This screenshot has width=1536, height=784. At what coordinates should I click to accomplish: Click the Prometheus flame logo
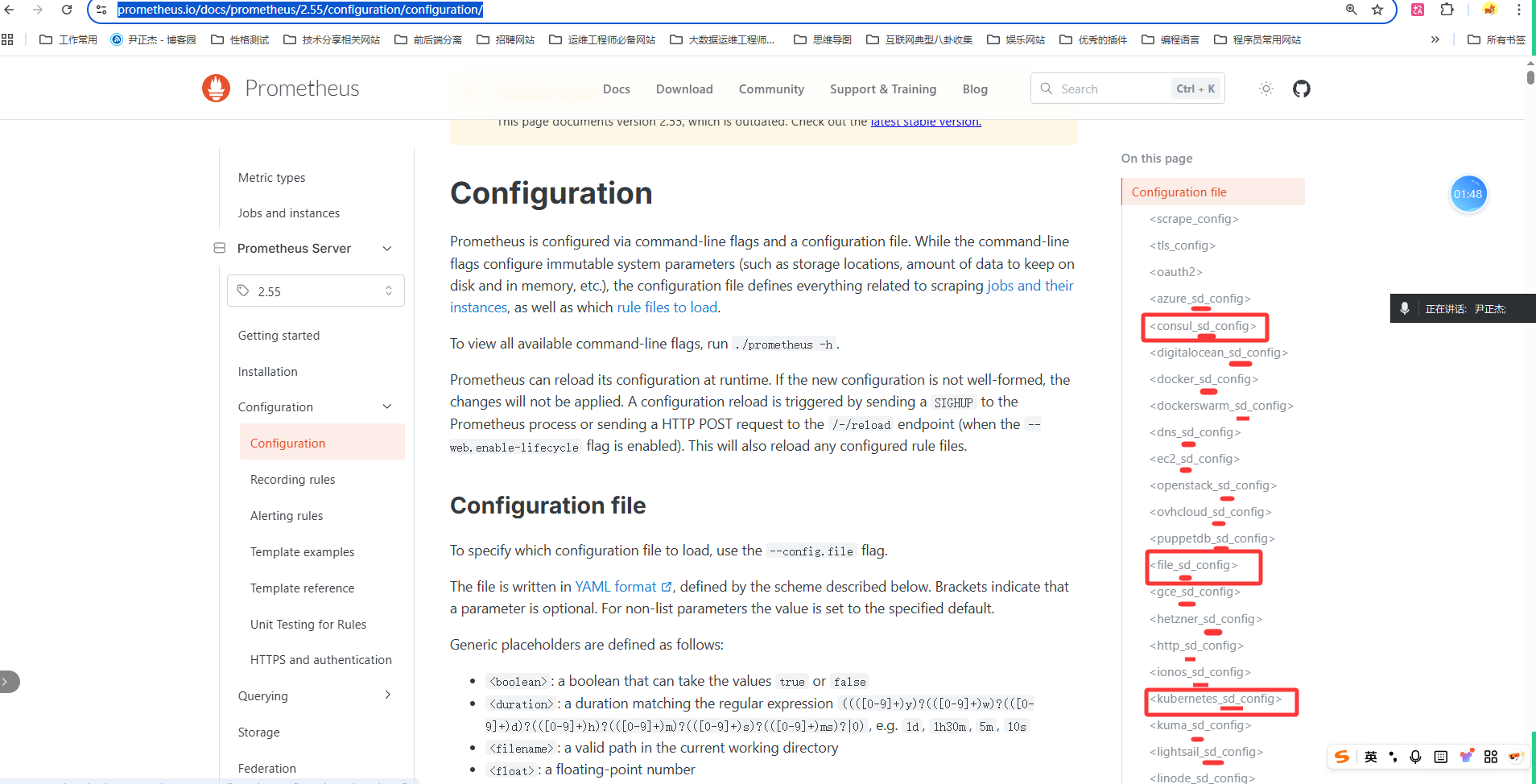216,89
